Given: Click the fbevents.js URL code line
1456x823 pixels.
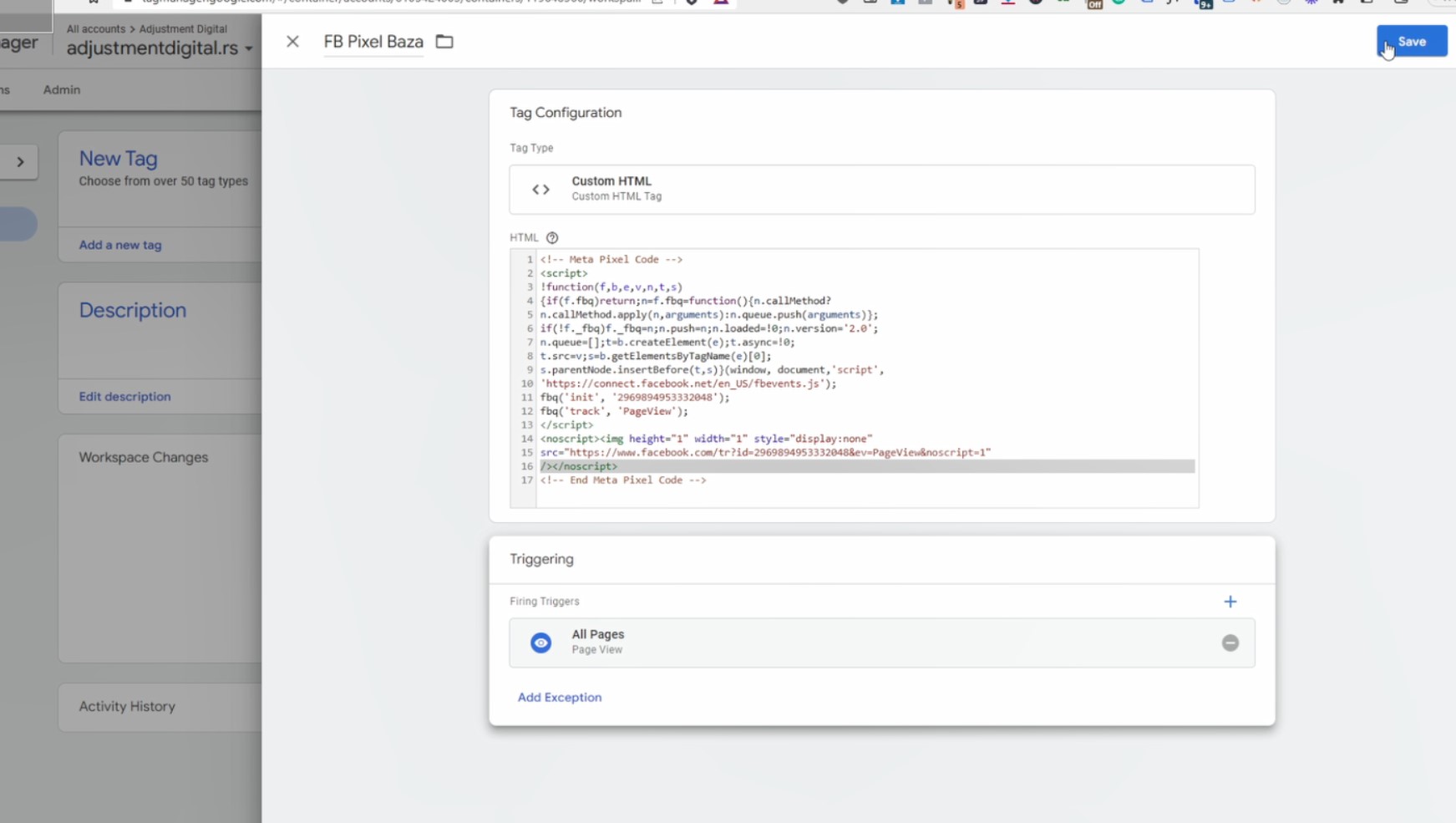Looking at the screenshot, I should (688, 384).
